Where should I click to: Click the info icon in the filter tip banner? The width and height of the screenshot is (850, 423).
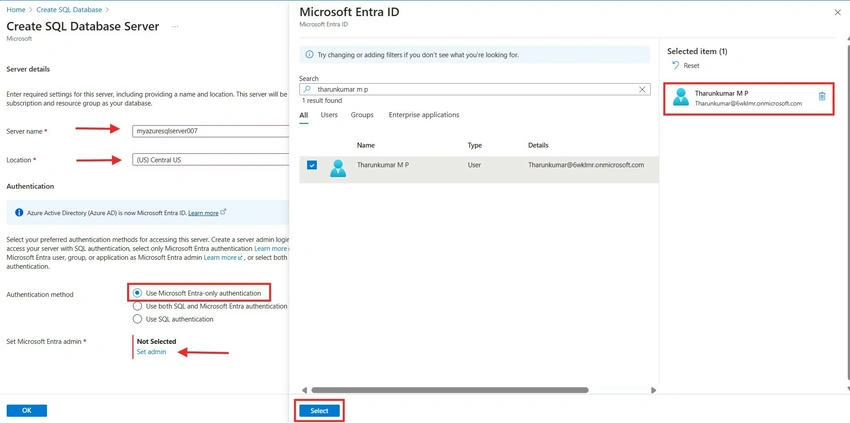coord(309,55)
